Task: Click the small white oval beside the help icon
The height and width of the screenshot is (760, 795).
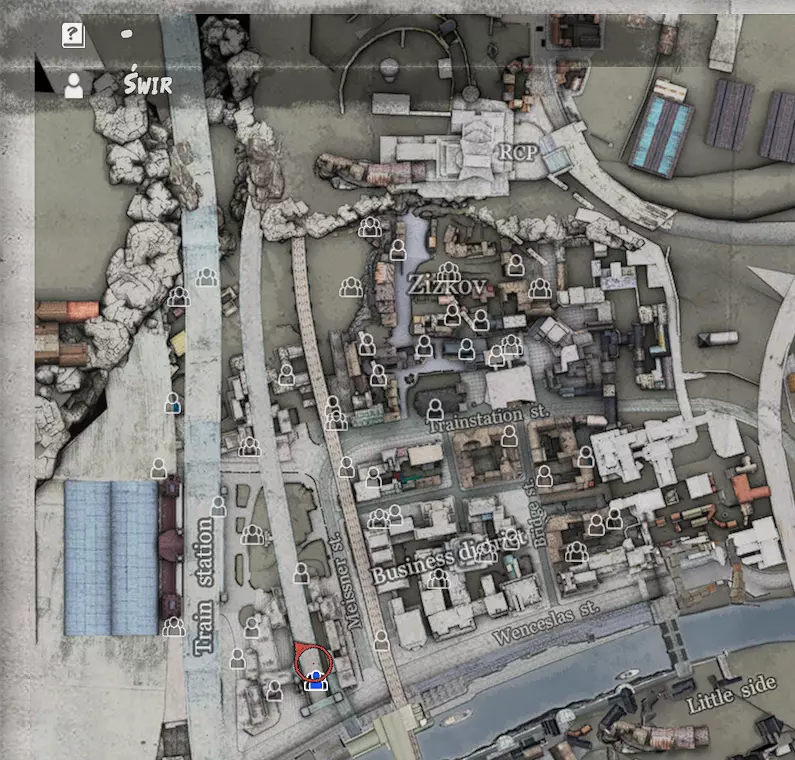Action: click(126, 34)
